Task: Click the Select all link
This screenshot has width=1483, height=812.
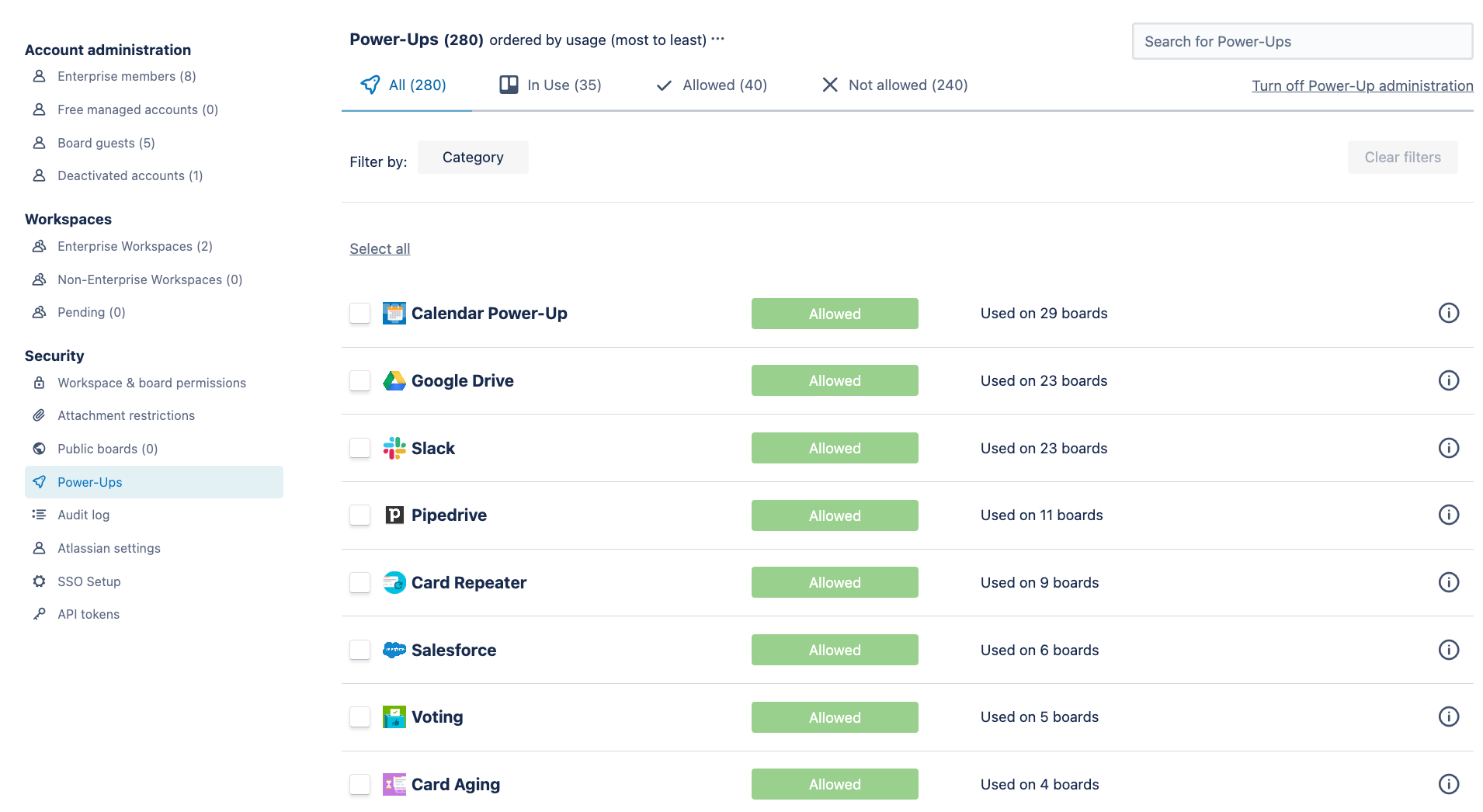Action: 380,248
